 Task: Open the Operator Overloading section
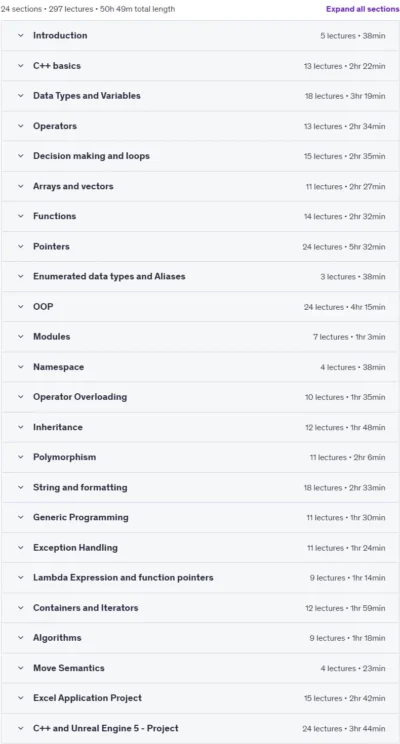pyautogui.click(x=200, y=397)
